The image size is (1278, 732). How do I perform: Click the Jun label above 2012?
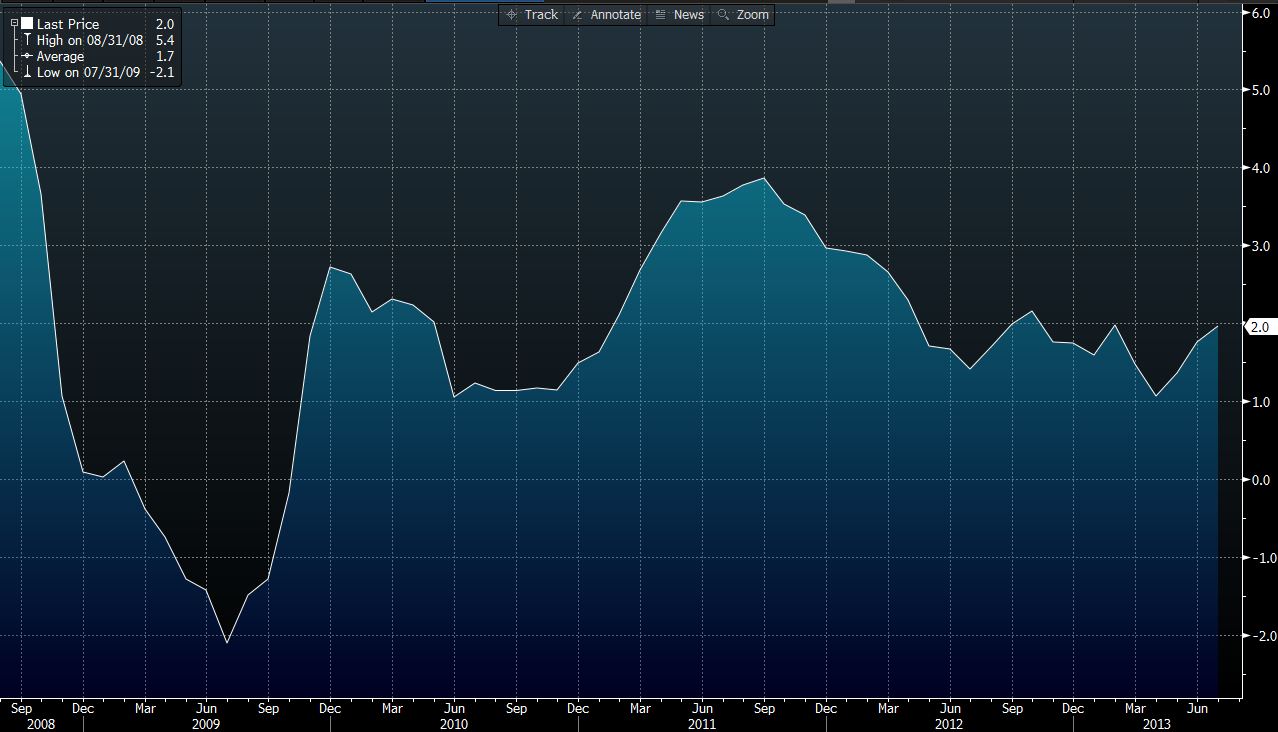950,709
